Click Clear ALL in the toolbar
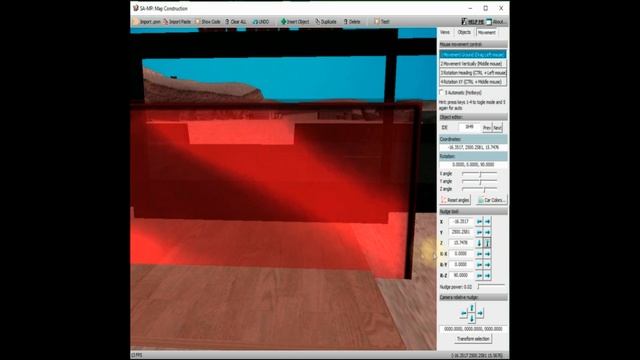The height and width of the screenshot is (360, 640). click(x=236, y=22)
